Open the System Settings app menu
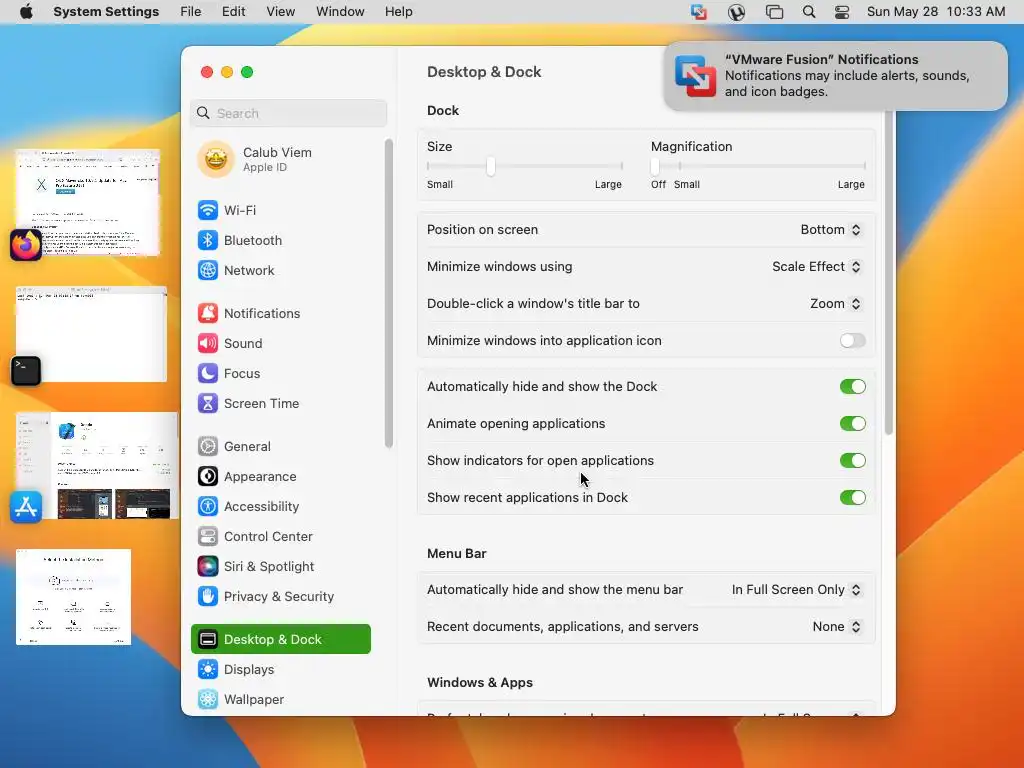The height and width of the screenshot is (768, 1024). (x=106, y=12)
